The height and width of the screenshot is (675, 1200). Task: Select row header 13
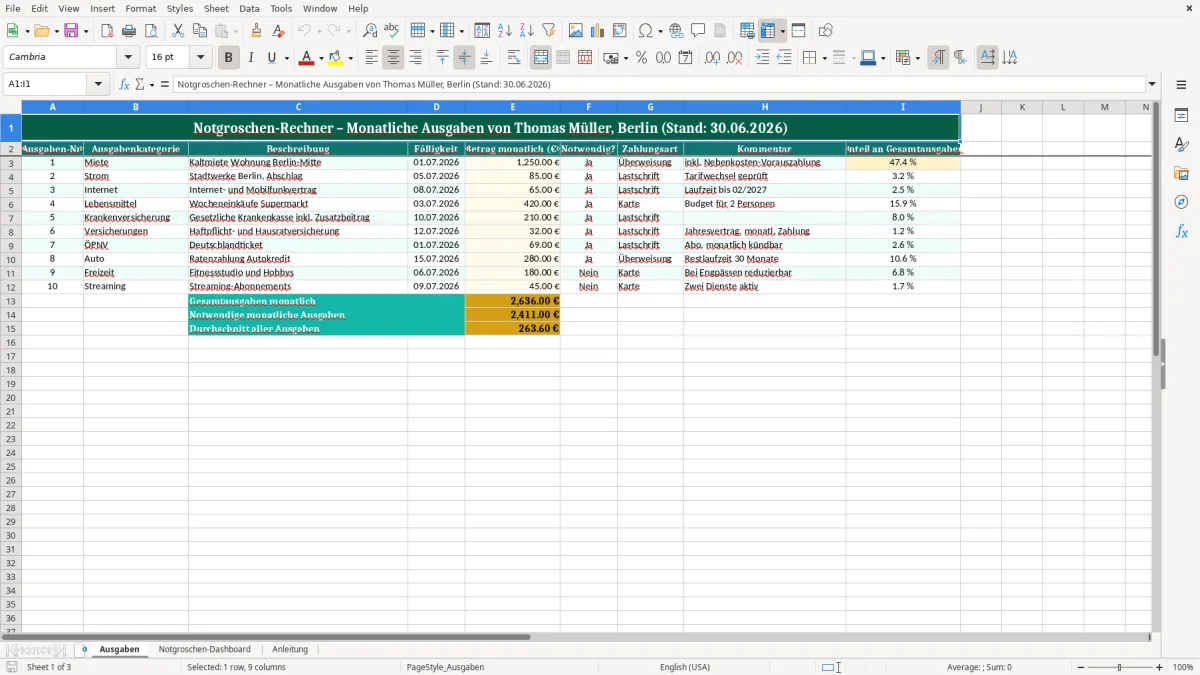(11, 300)
